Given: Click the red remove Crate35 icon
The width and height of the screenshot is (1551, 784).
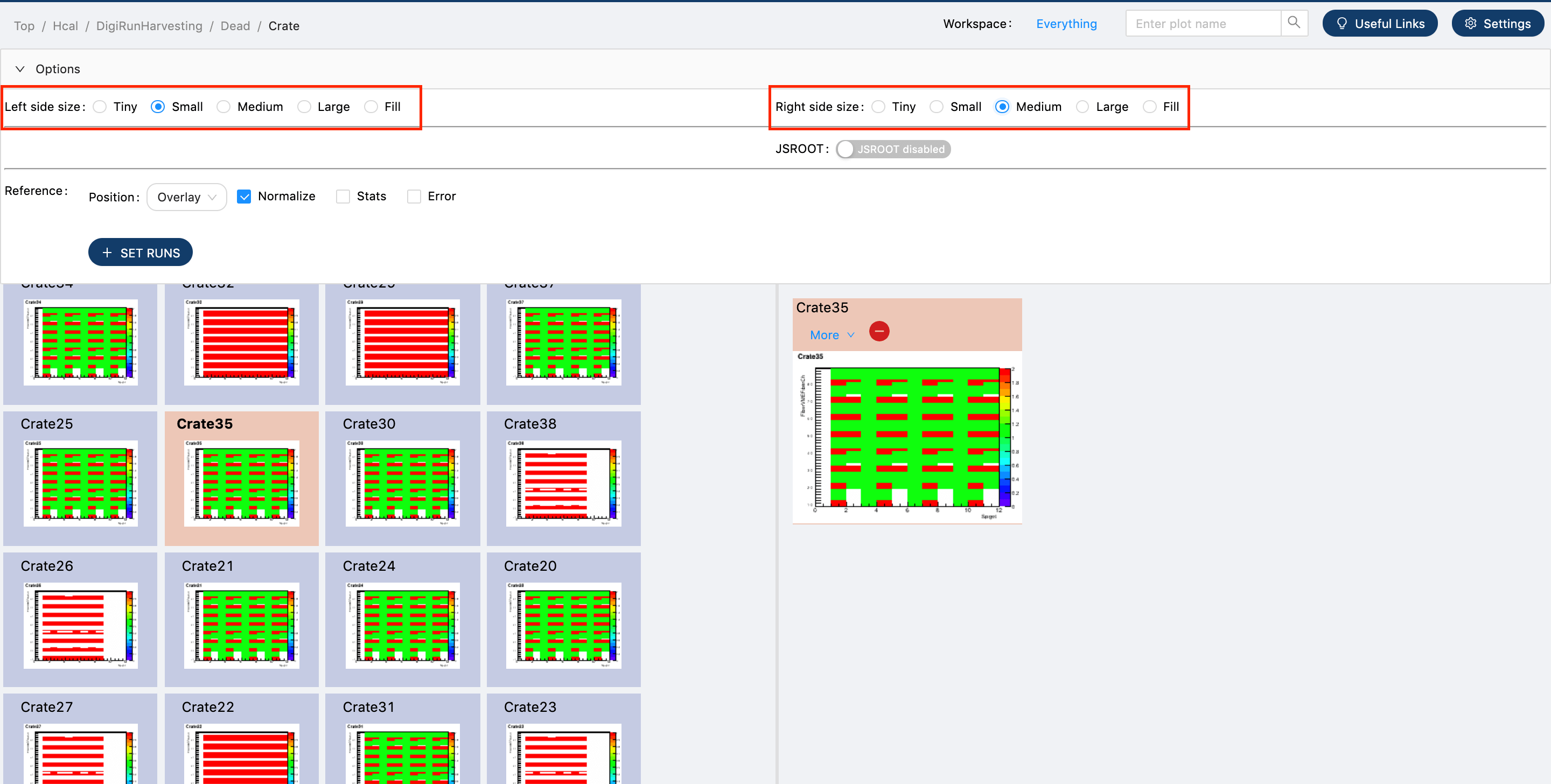Looking at the screenshot, I should (879, 331).
